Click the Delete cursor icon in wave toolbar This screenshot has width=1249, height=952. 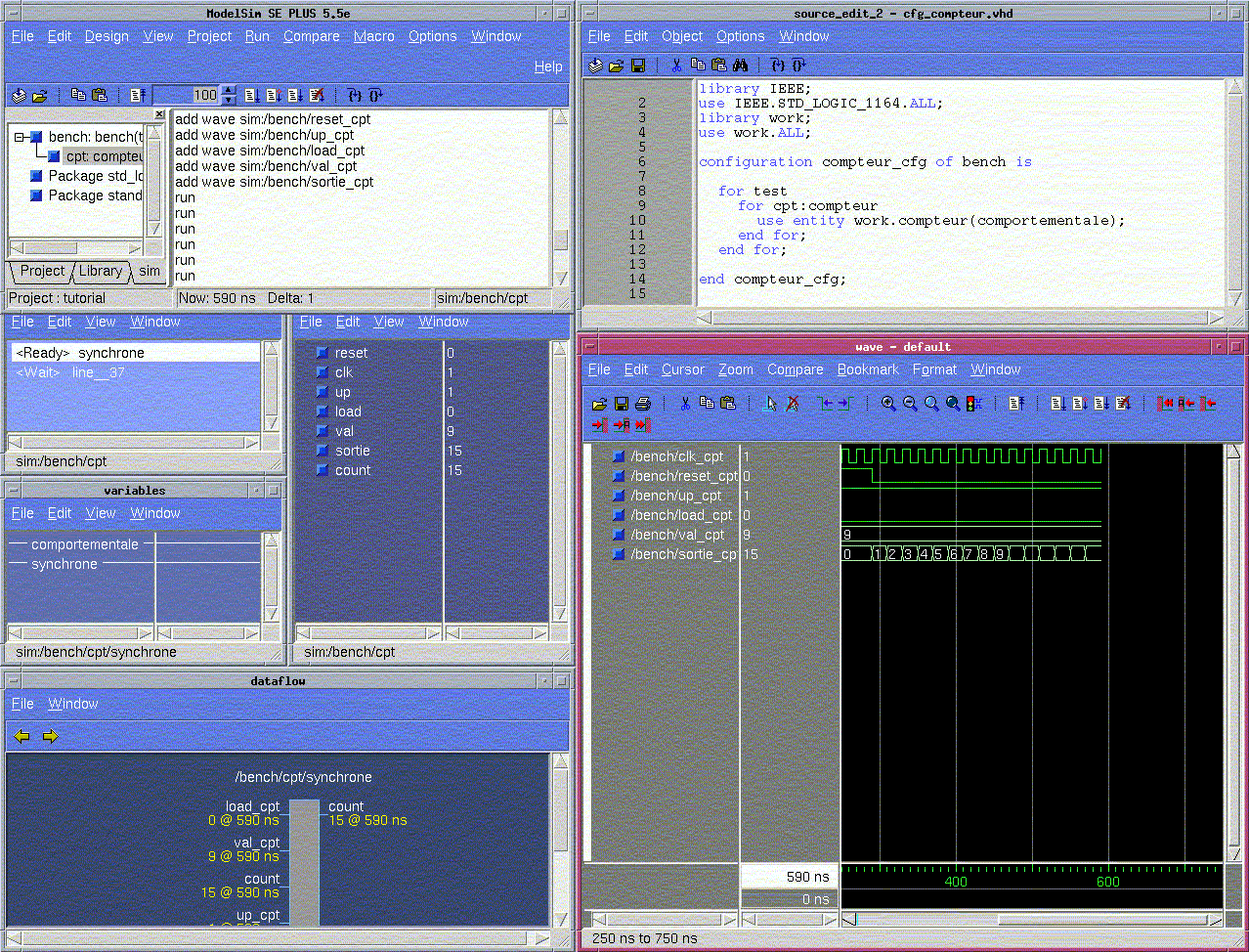click(x=792, y=403)
